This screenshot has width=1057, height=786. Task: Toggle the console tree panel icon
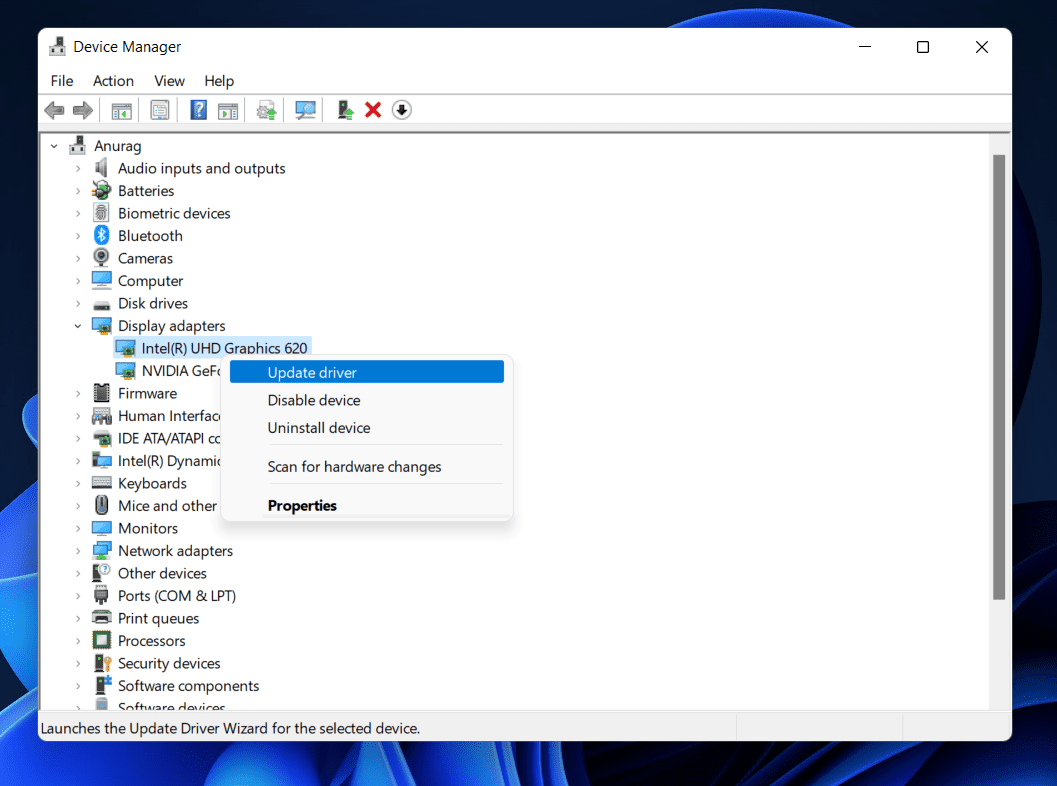121,110
